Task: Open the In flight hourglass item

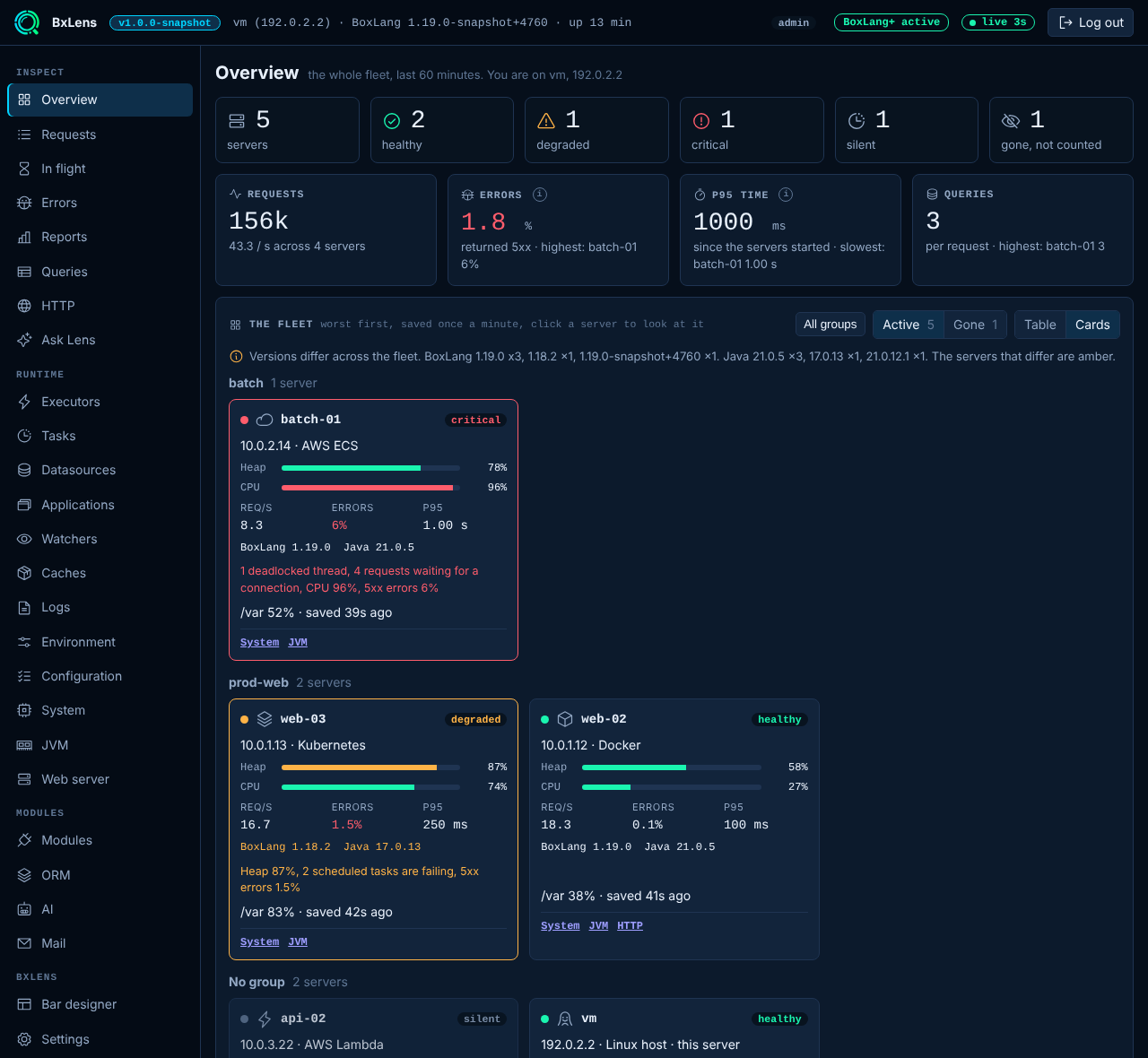Action: (x=24, y=169)
